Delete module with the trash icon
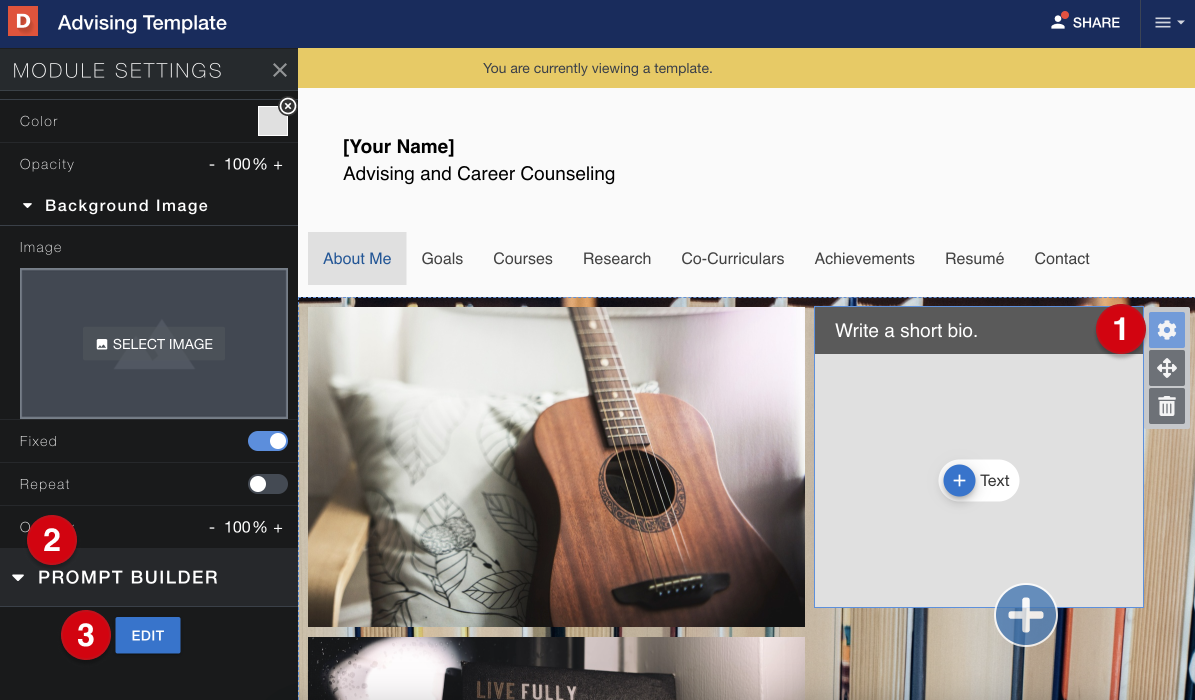Viewport: 1195px width, 700px height. pyautogui.click(x=1167, y=406)
